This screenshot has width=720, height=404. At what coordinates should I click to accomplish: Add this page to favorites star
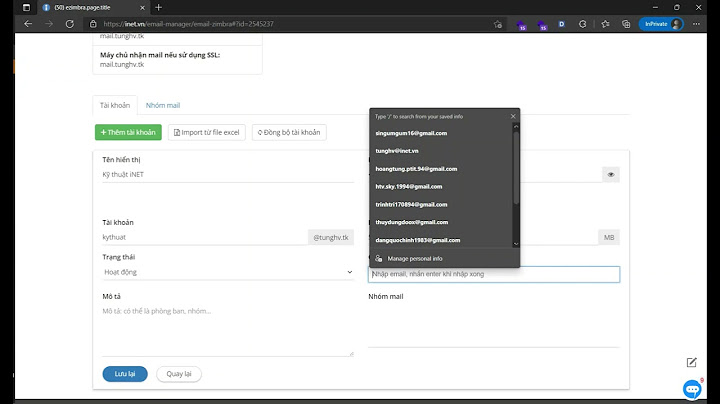point(498,24)
